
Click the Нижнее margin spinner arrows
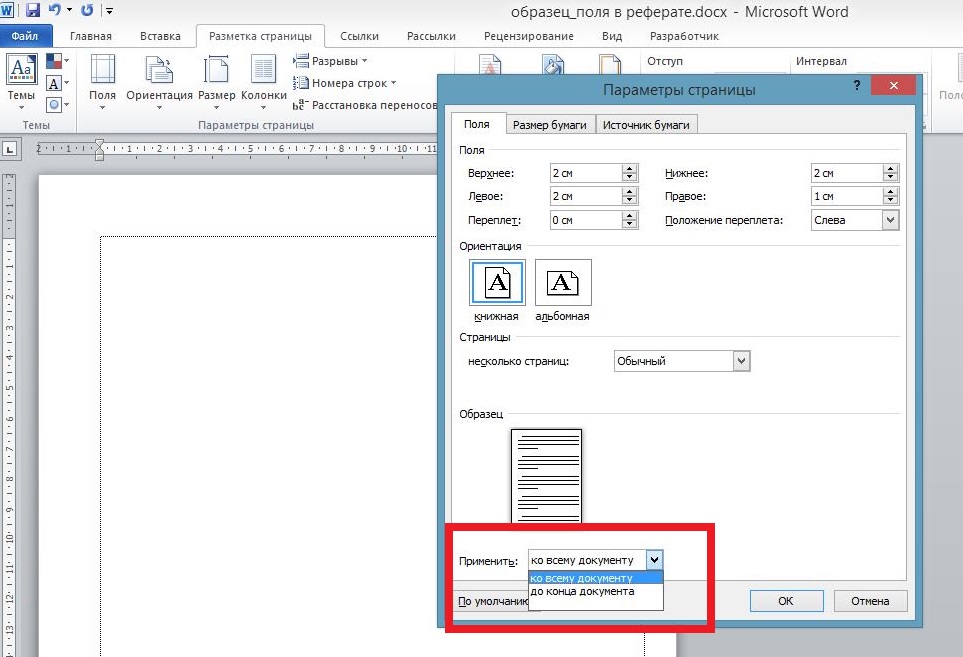click(891, 173)
